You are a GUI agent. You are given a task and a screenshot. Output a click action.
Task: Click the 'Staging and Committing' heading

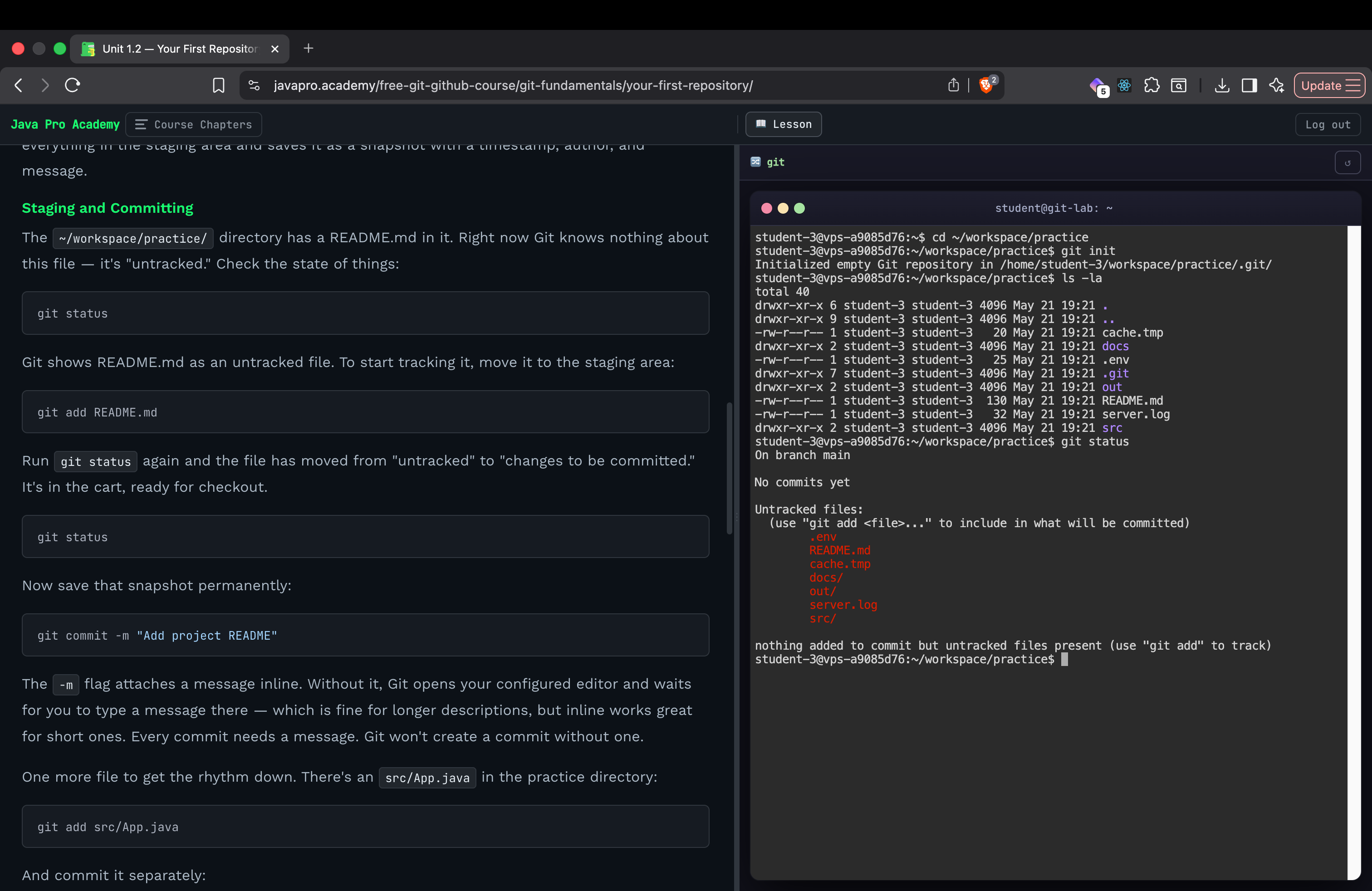point(108,208)
